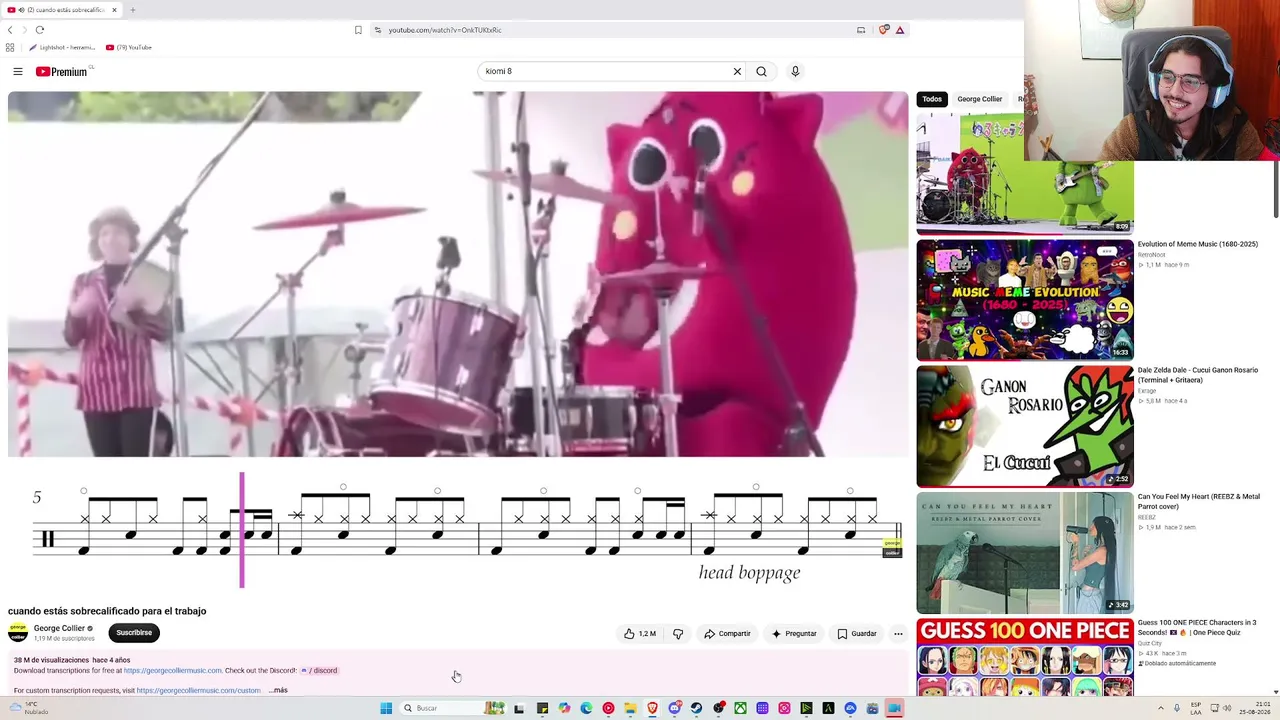This screenshot has height=720, width=1280.
Task: Open Steam from the taskbar
Action: pyautogui.click(x=697, y=708)
